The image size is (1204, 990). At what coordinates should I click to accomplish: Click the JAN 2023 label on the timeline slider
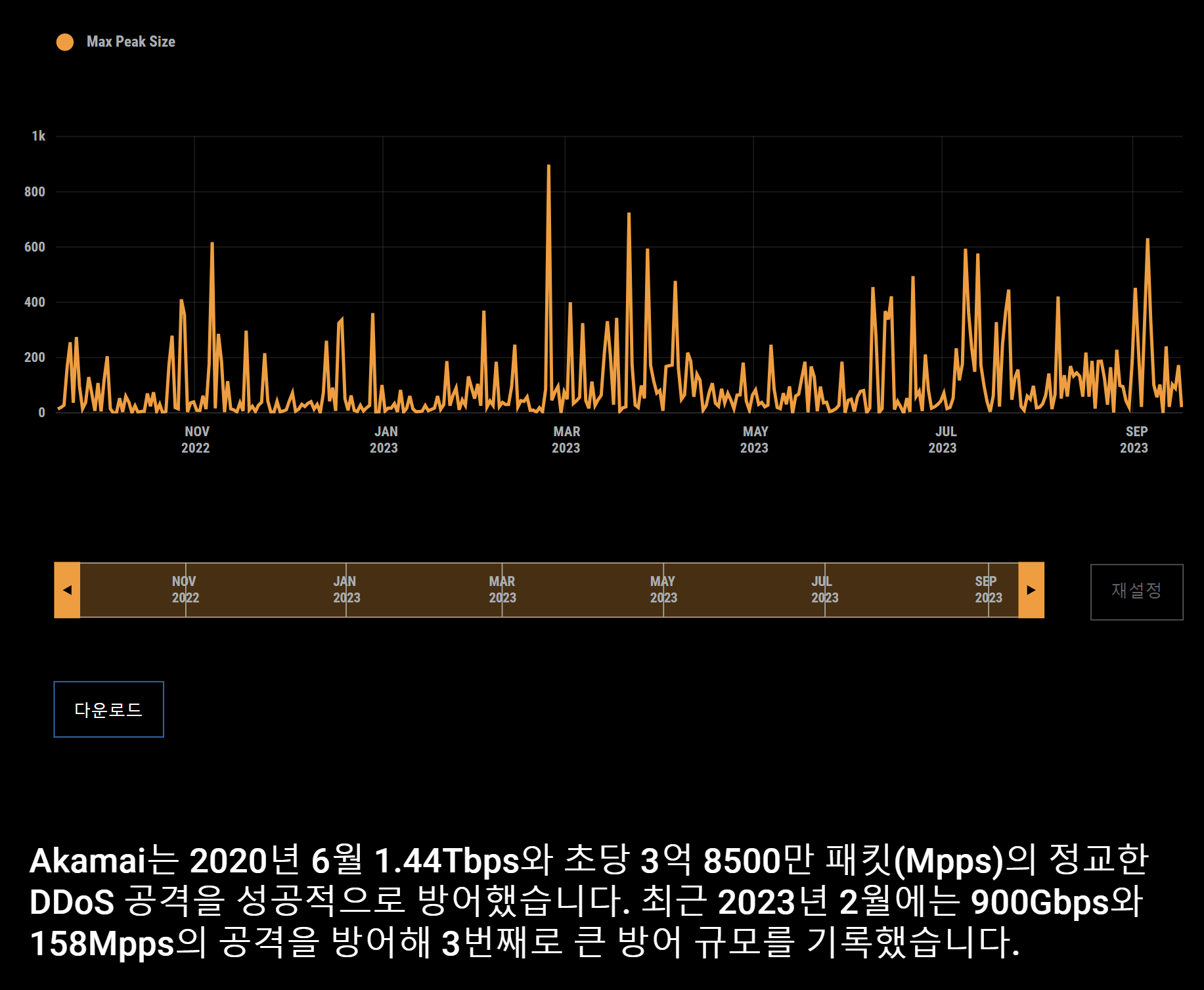[346, 589]
